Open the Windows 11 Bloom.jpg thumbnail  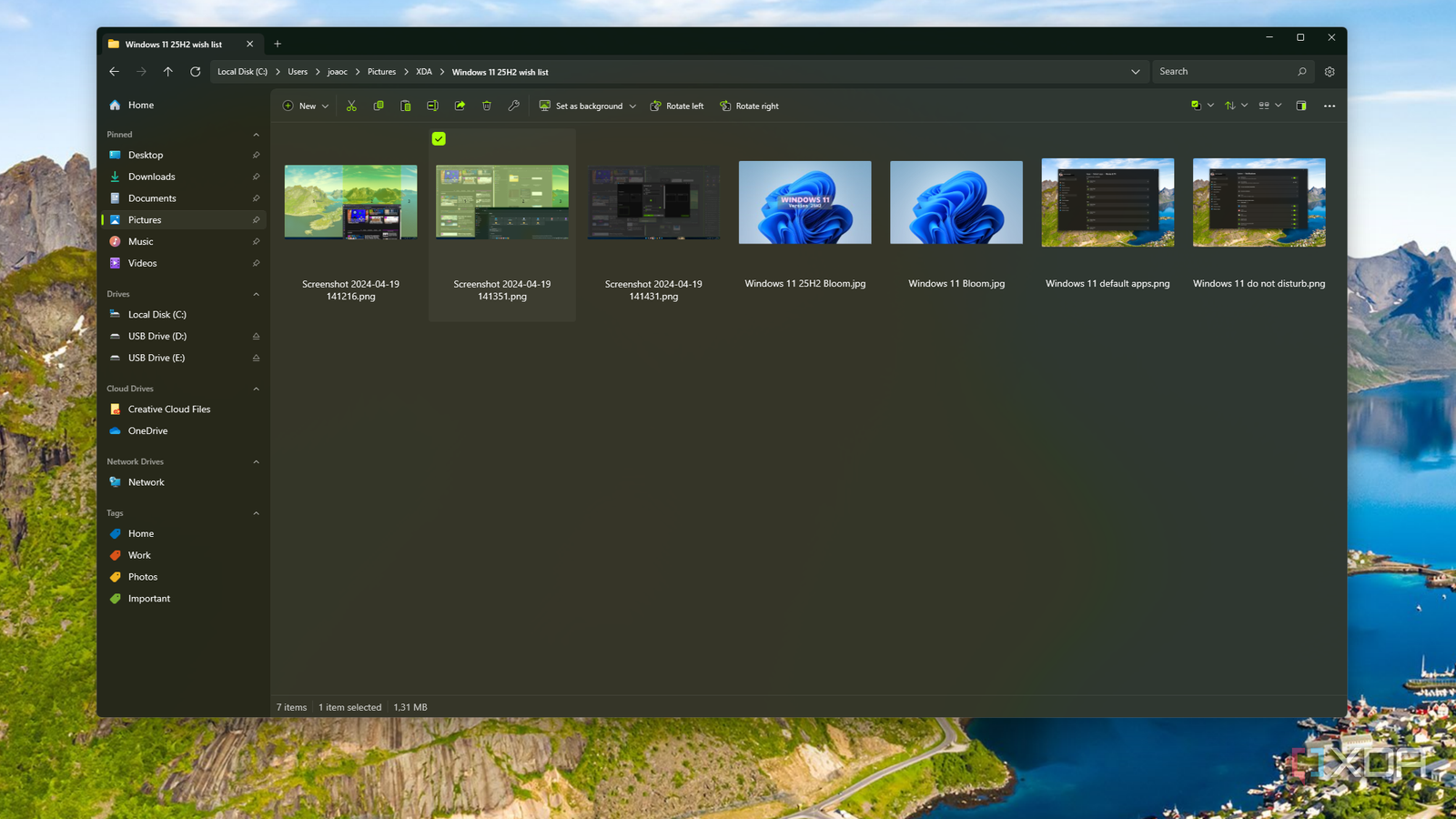[955, 201]
